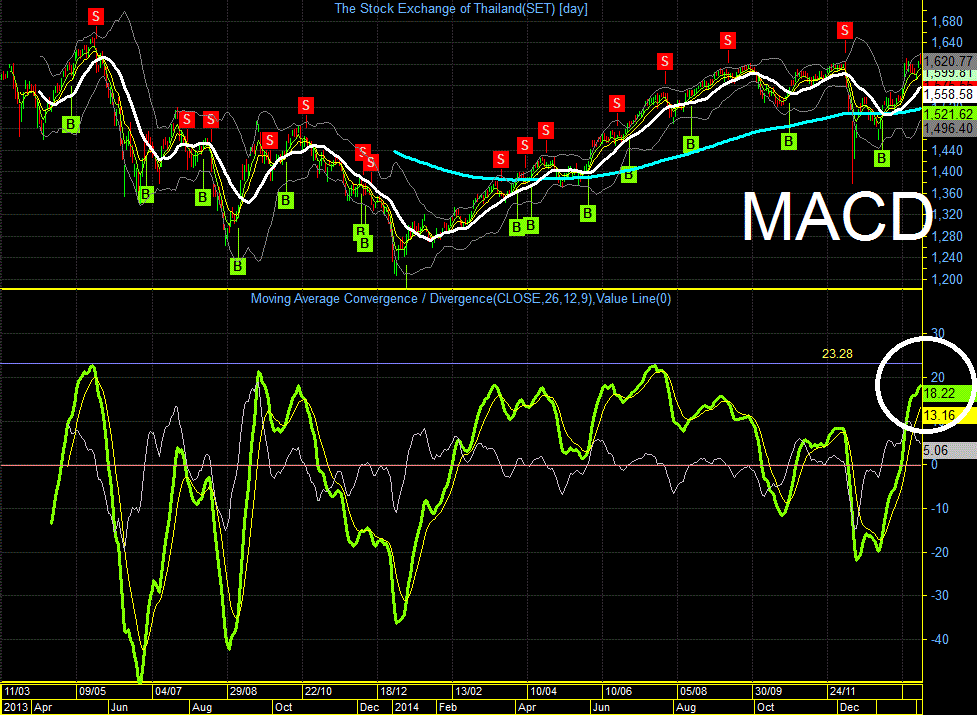This screenshot has width=977, height=715.
Task: Click the -20 label on MACD axis
Action: click(940, 552)
